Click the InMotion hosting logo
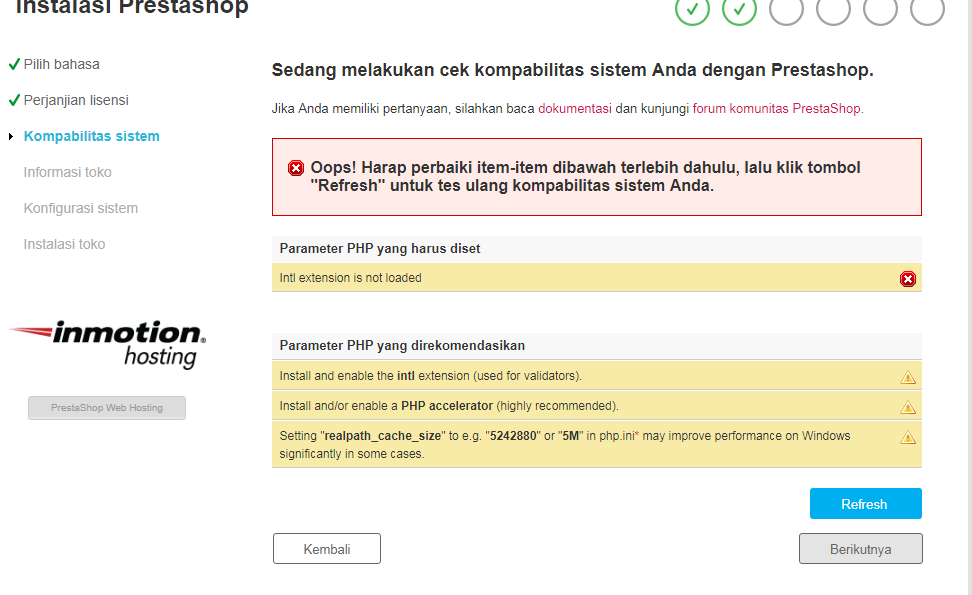972x595 pixels. tap(108, 345)
